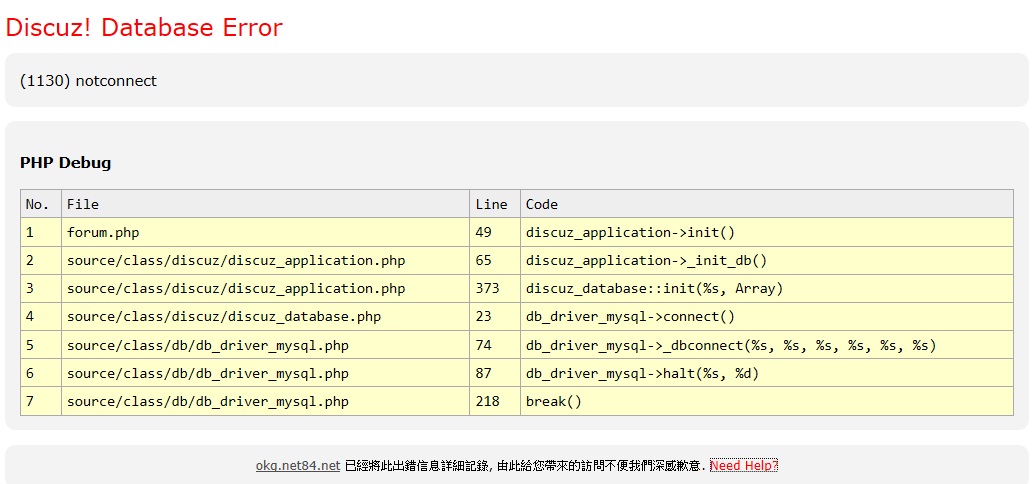Click row number 4 cell

point(41,317)
